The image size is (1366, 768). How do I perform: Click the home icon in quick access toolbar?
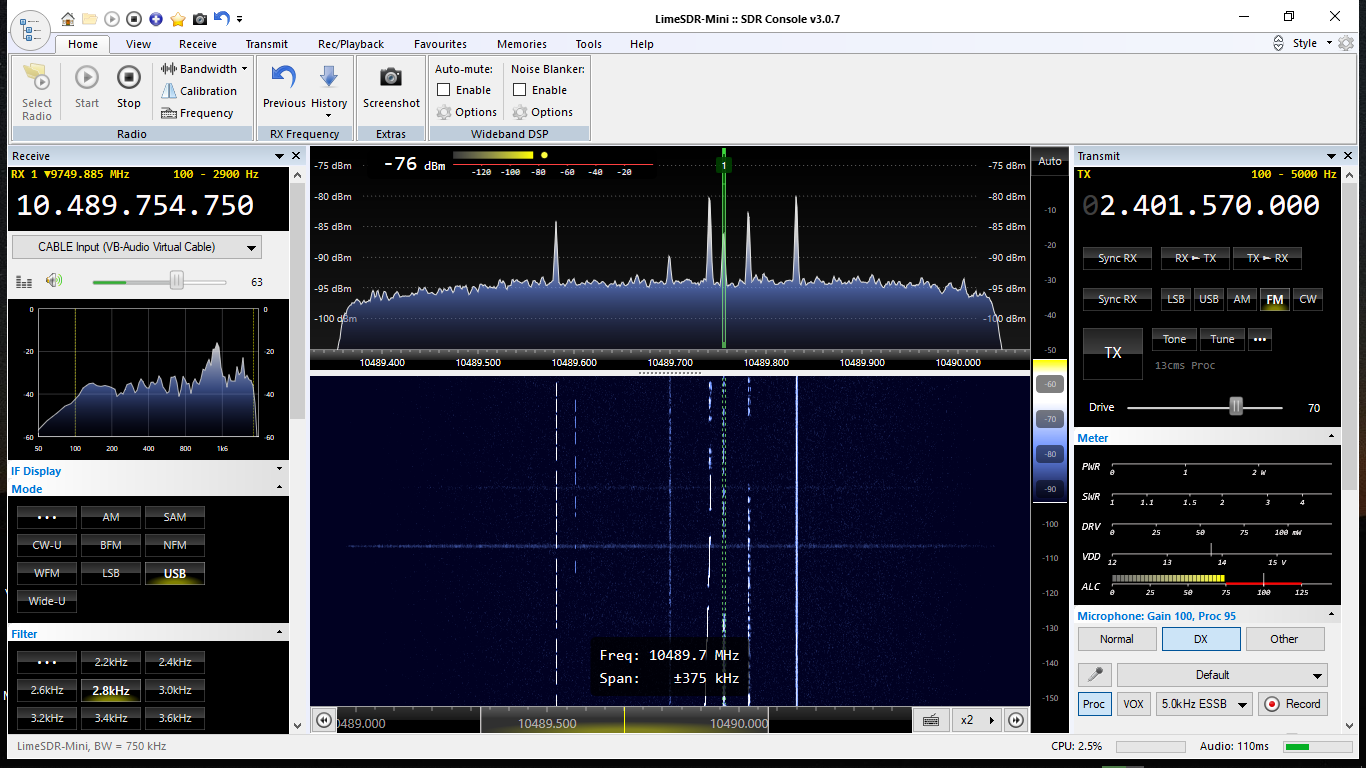(x=68, y=19)
